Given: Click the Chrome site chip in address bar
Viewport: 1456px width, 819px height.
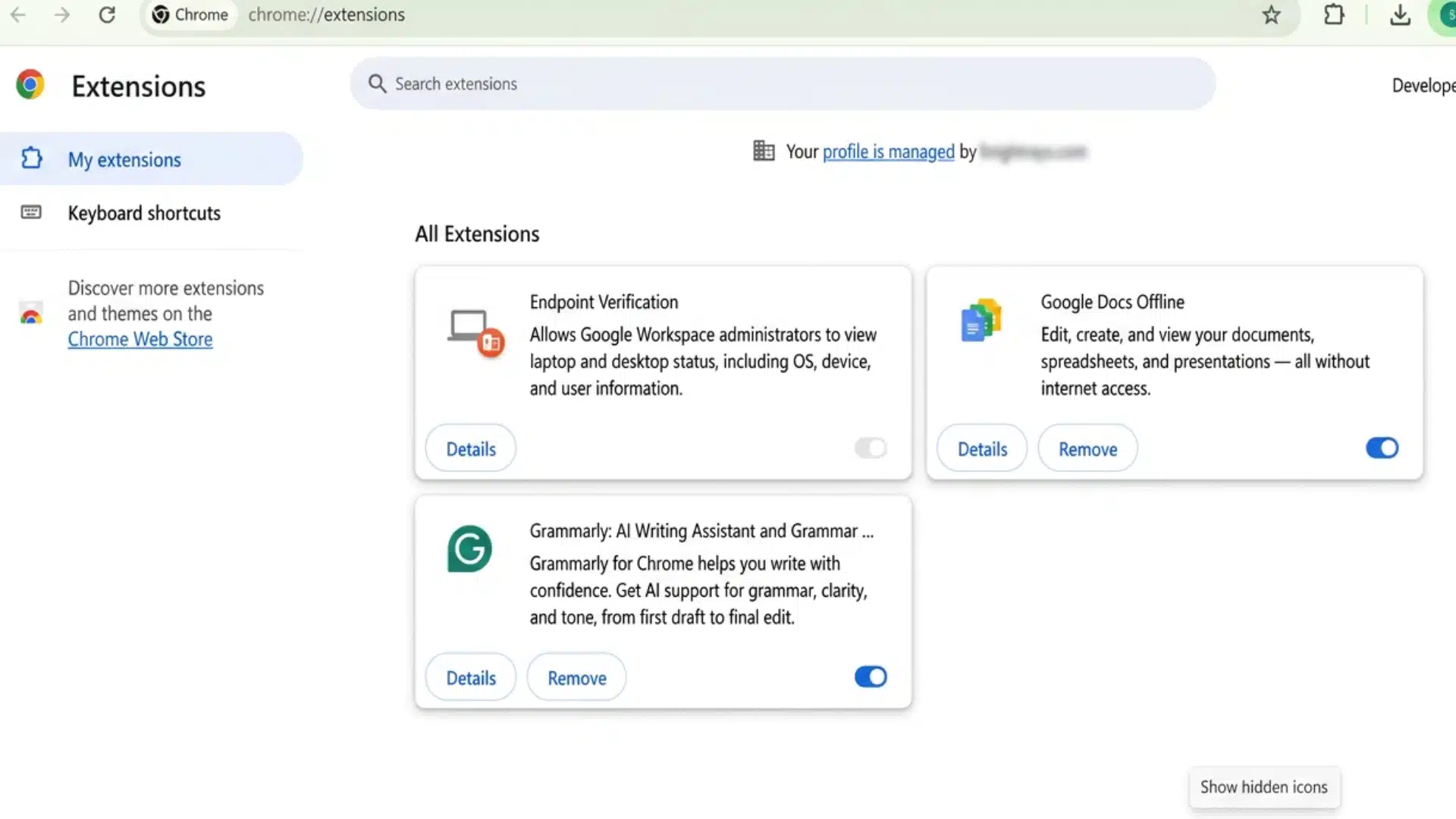Looking at the screenshot, I should (x=190, y=15).
